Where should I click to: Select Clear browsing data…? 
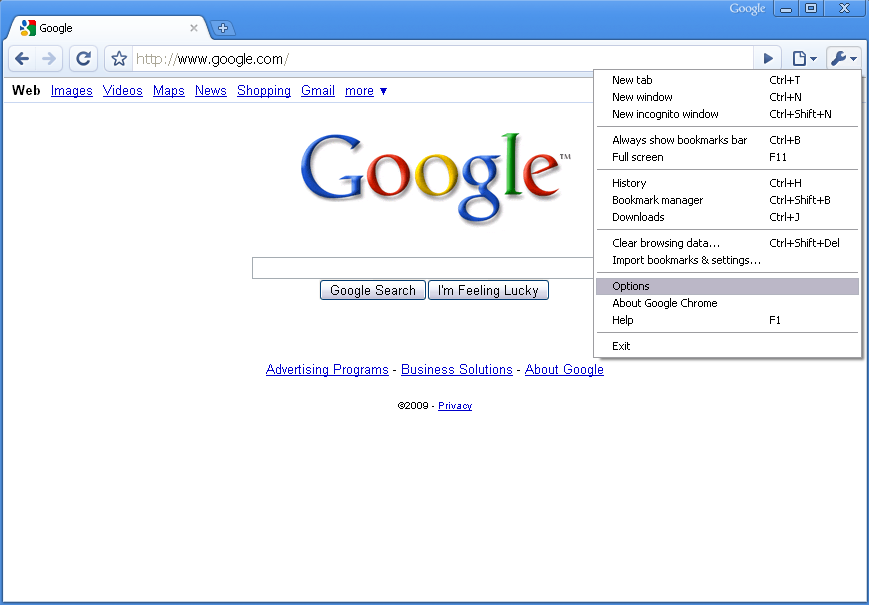pyautogui.click(x=727, y=243)
